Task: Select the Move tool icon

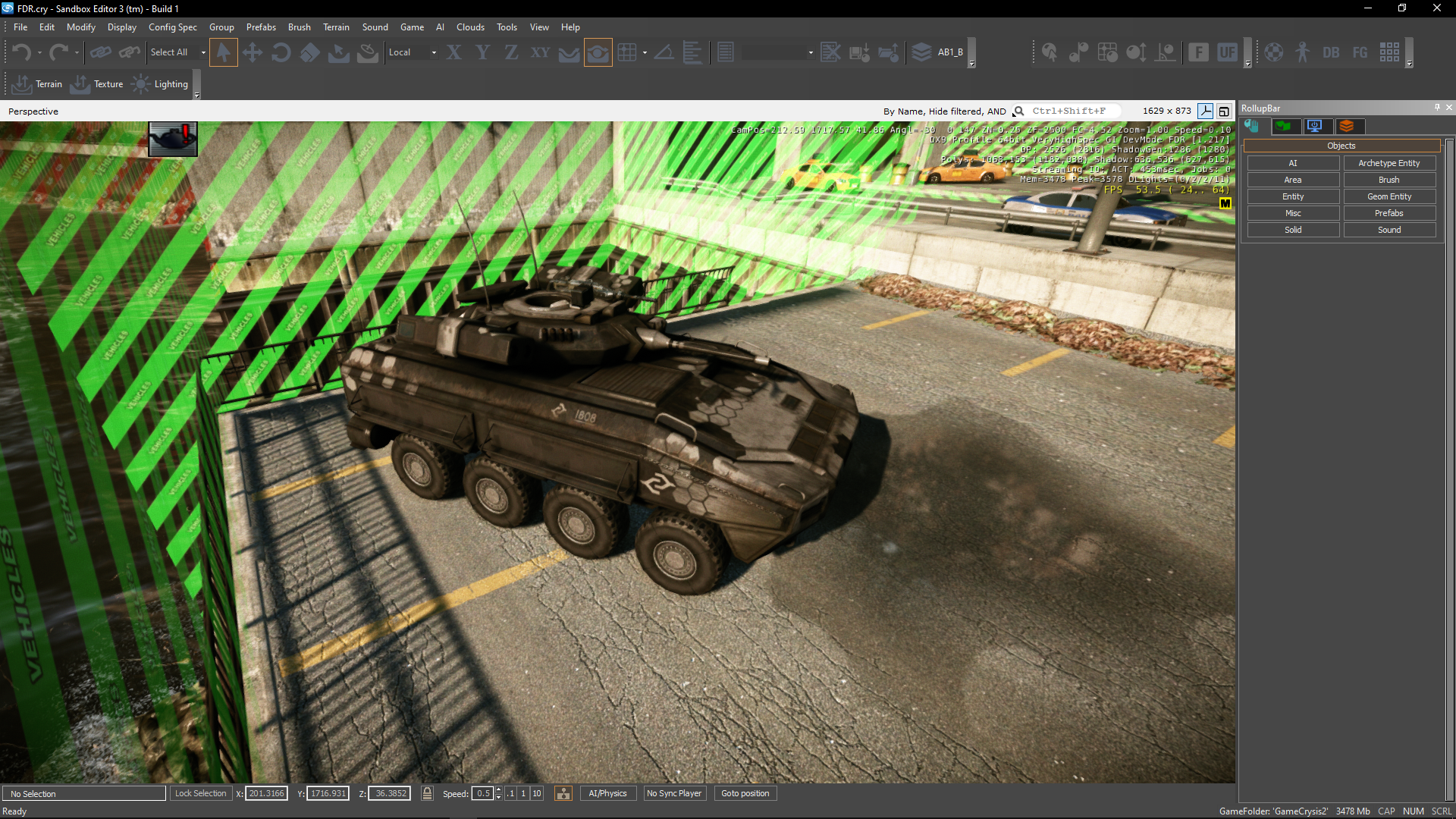Action: 252,52
